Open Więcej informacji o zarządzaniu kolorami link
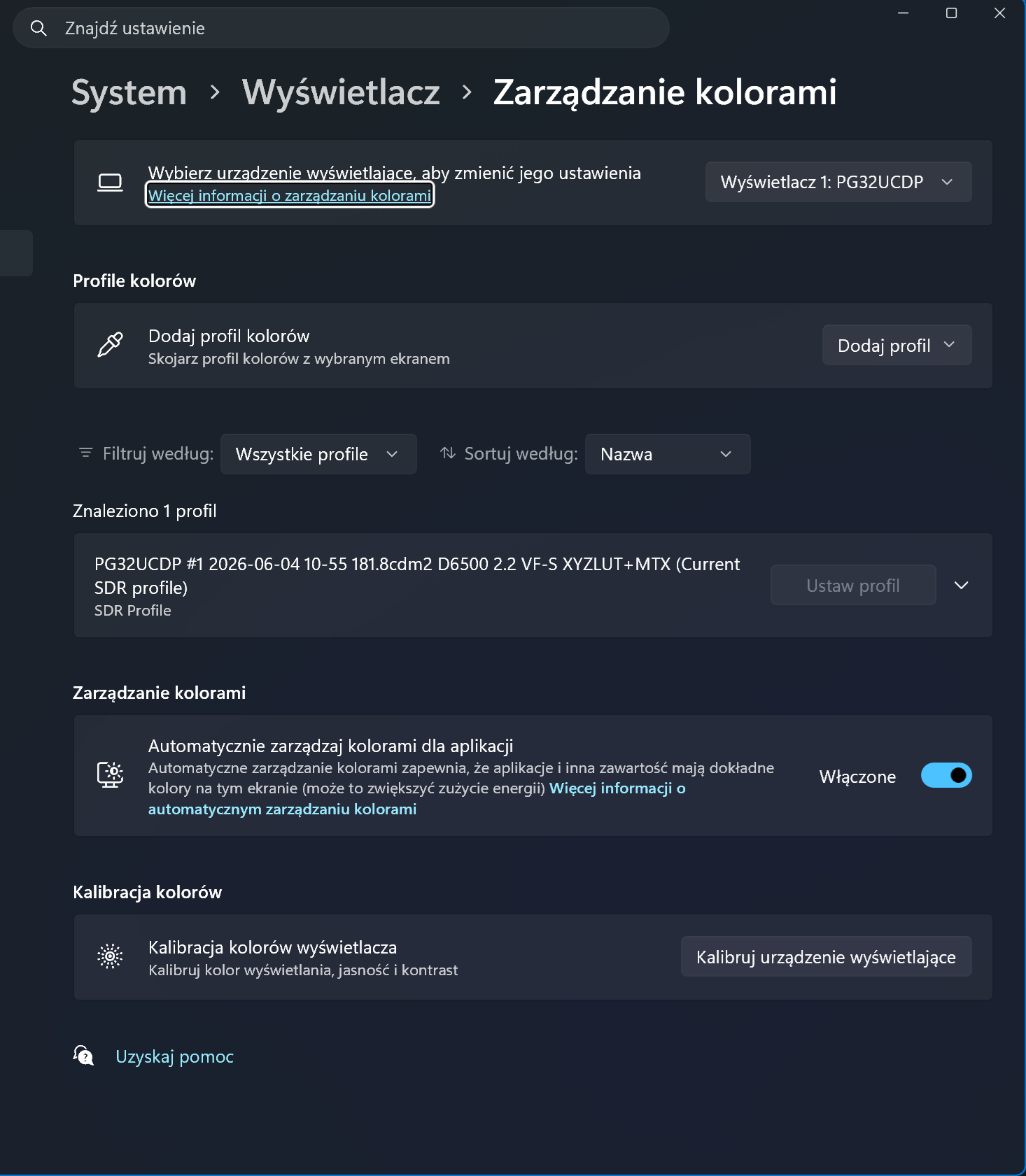This screenshot has height=1176, width=1026. click(x=290, y=195)
